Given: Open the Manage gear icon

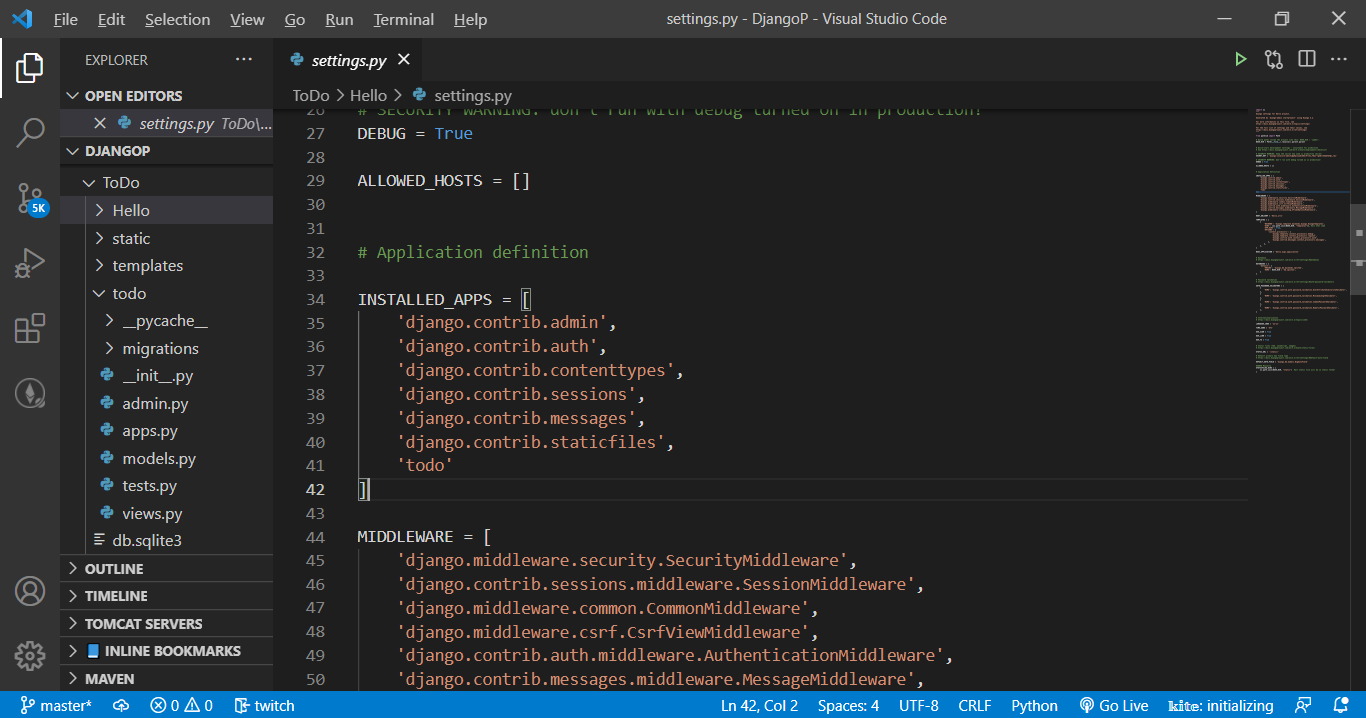Looking at the screenshot, I should 30,656.
